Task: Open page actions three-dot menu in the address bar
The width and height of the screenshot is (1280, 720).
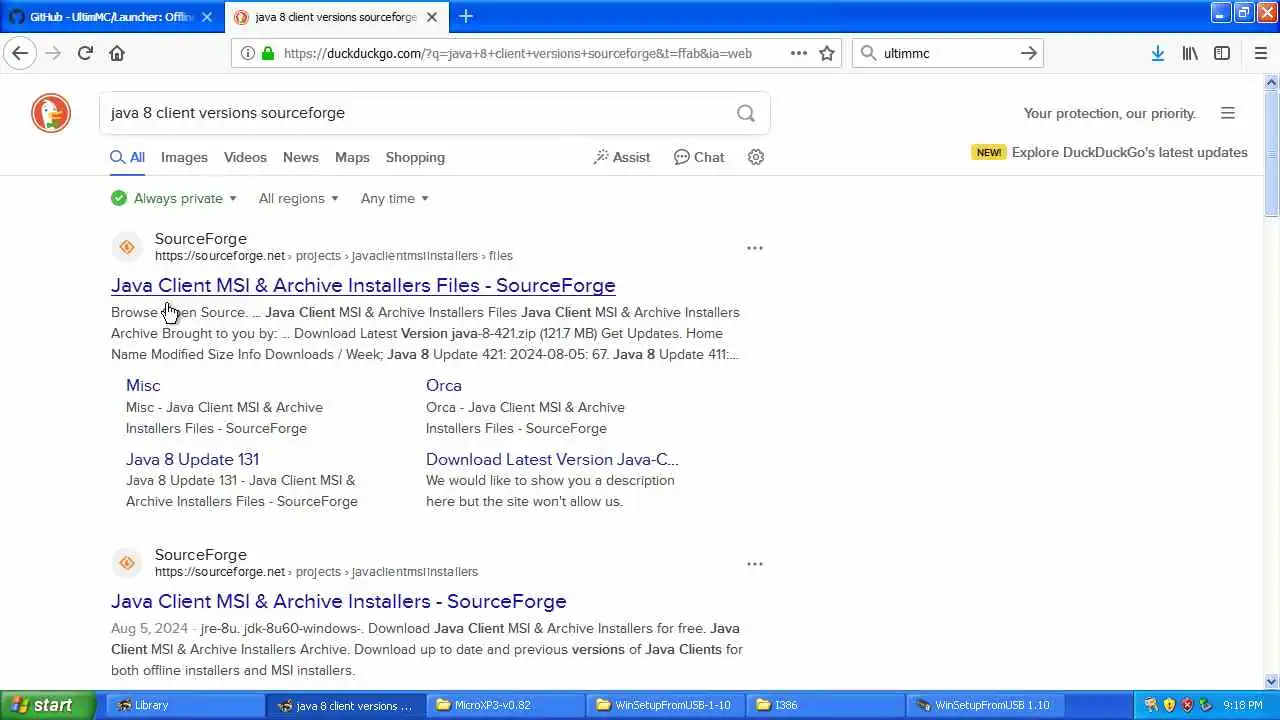Action: coord(799,53)
